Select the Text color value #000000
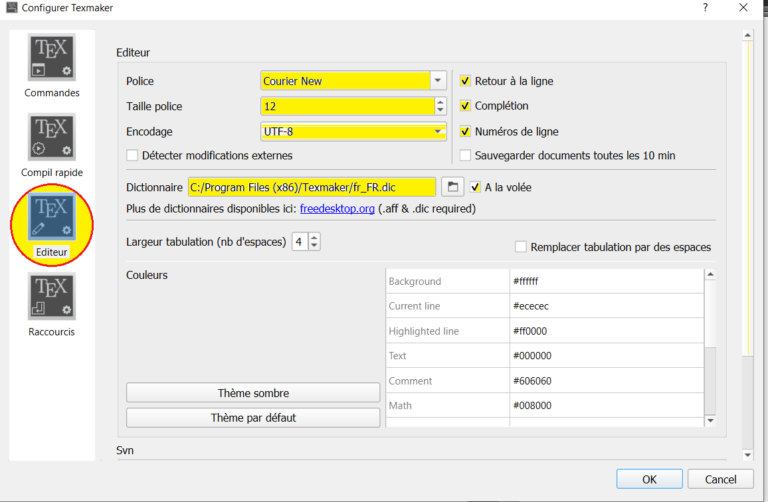Image resolution: width=768 pixels, height=502 pixels. [x=606, y=356]
